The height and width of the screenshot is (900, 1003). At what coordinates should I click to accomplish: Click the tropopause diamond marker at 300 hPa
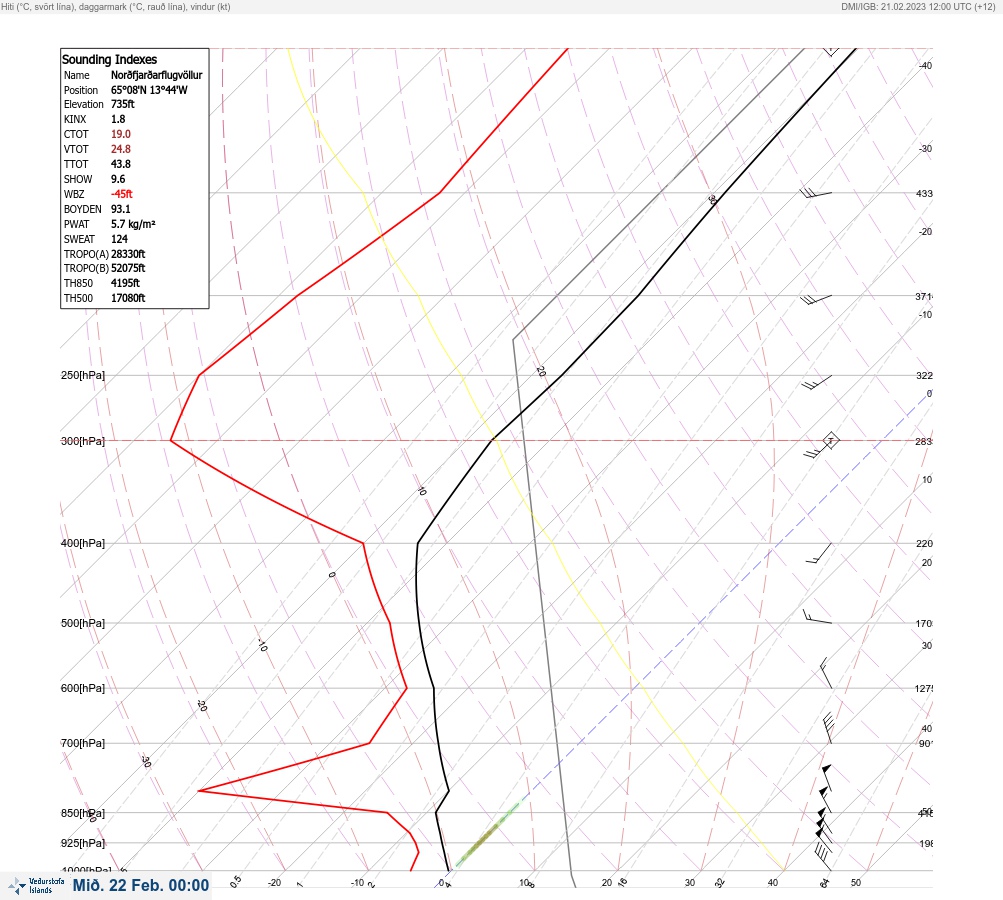[830, 440]
